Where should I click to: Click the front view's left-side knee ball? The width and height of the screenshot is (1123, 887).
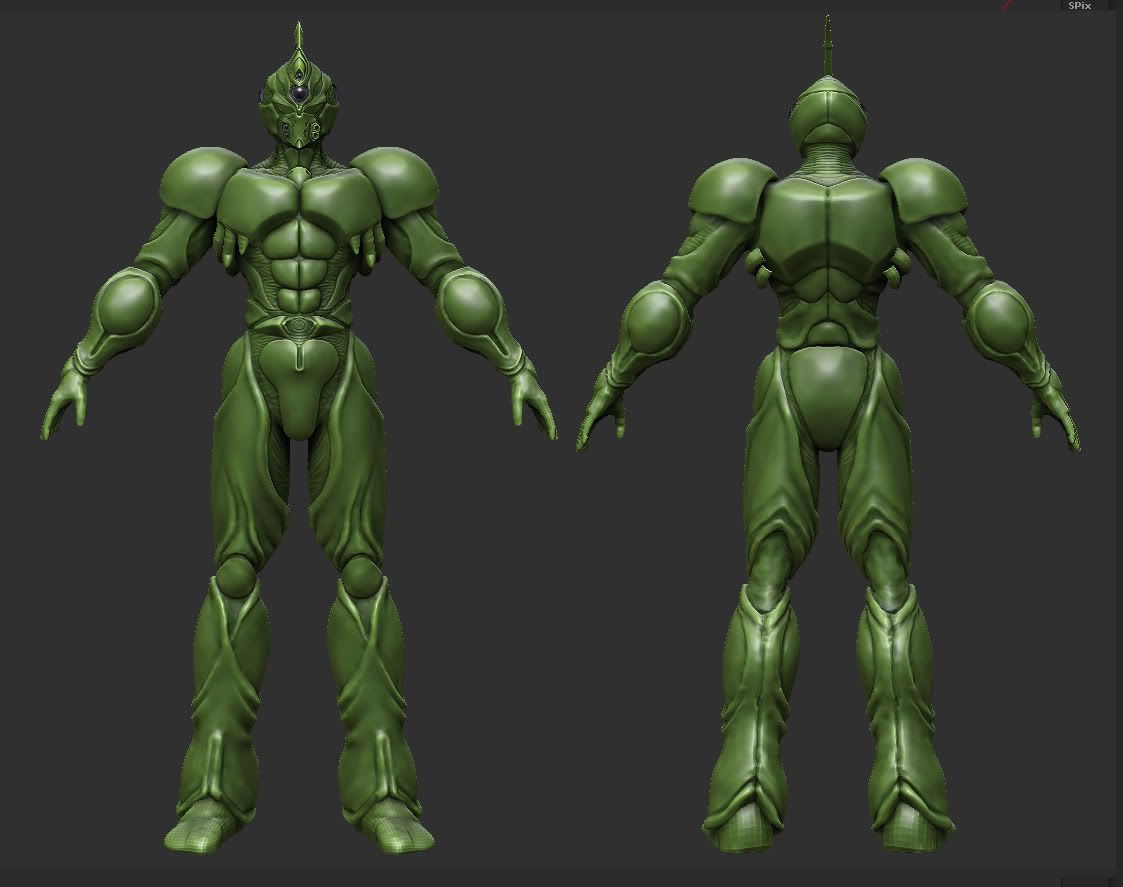[235, 575]
